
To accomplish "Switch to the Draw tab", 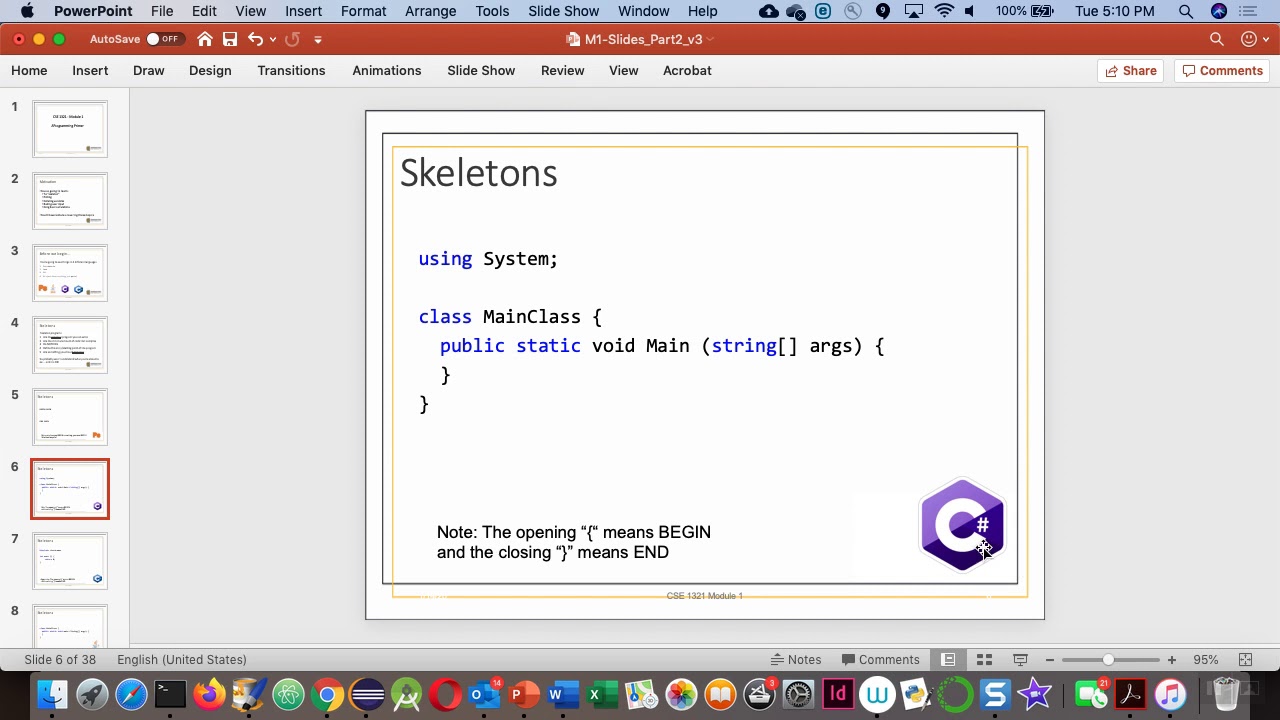I will (x=148, y=70).
